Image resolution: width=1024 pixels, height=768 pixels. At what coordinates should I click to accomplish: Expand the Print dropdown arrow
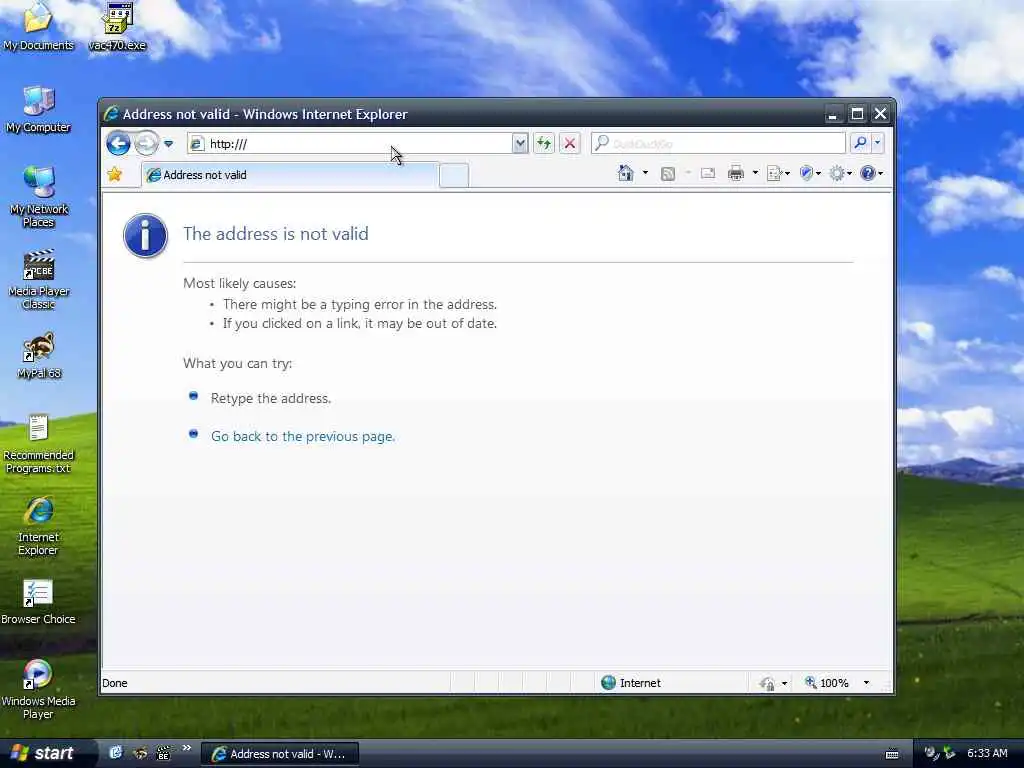coord(756,173)
